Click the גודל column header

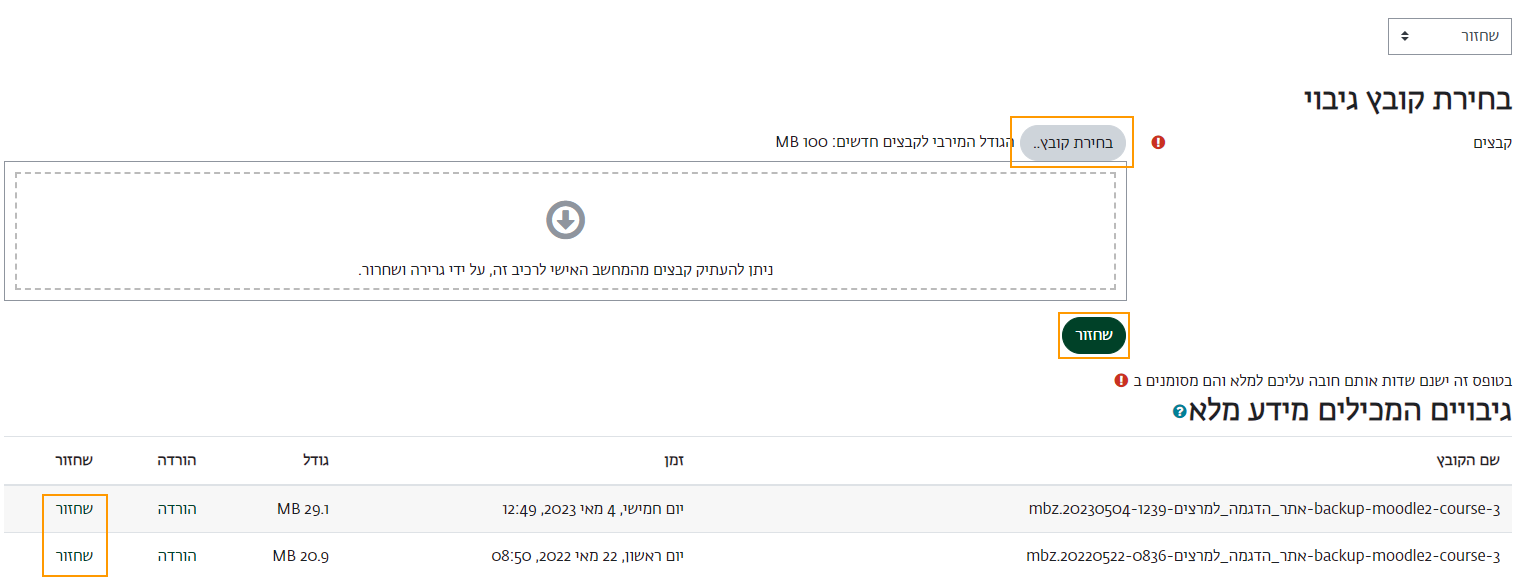coord(315,460)
